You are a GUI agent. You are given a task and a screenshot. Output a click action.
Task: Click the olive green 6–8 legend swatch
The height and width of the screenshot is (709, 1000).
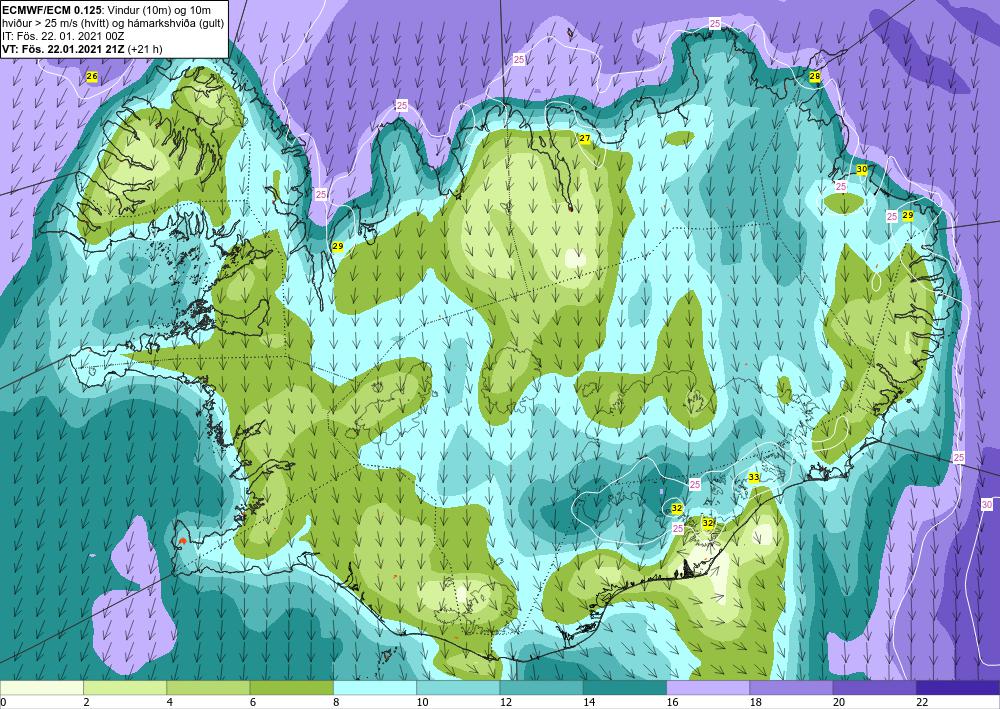[x=291, y=688]
